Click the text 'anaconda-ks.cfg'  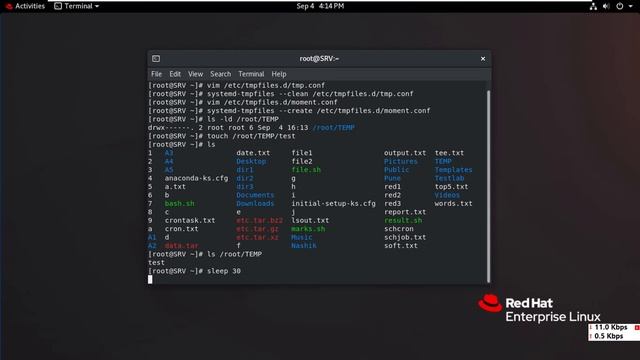(196, 178)
